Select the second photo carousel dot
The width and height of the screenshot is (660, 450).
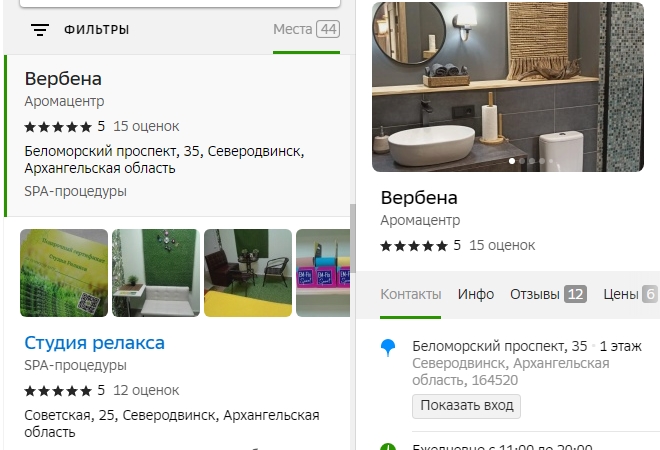click(x=522, y=160)
